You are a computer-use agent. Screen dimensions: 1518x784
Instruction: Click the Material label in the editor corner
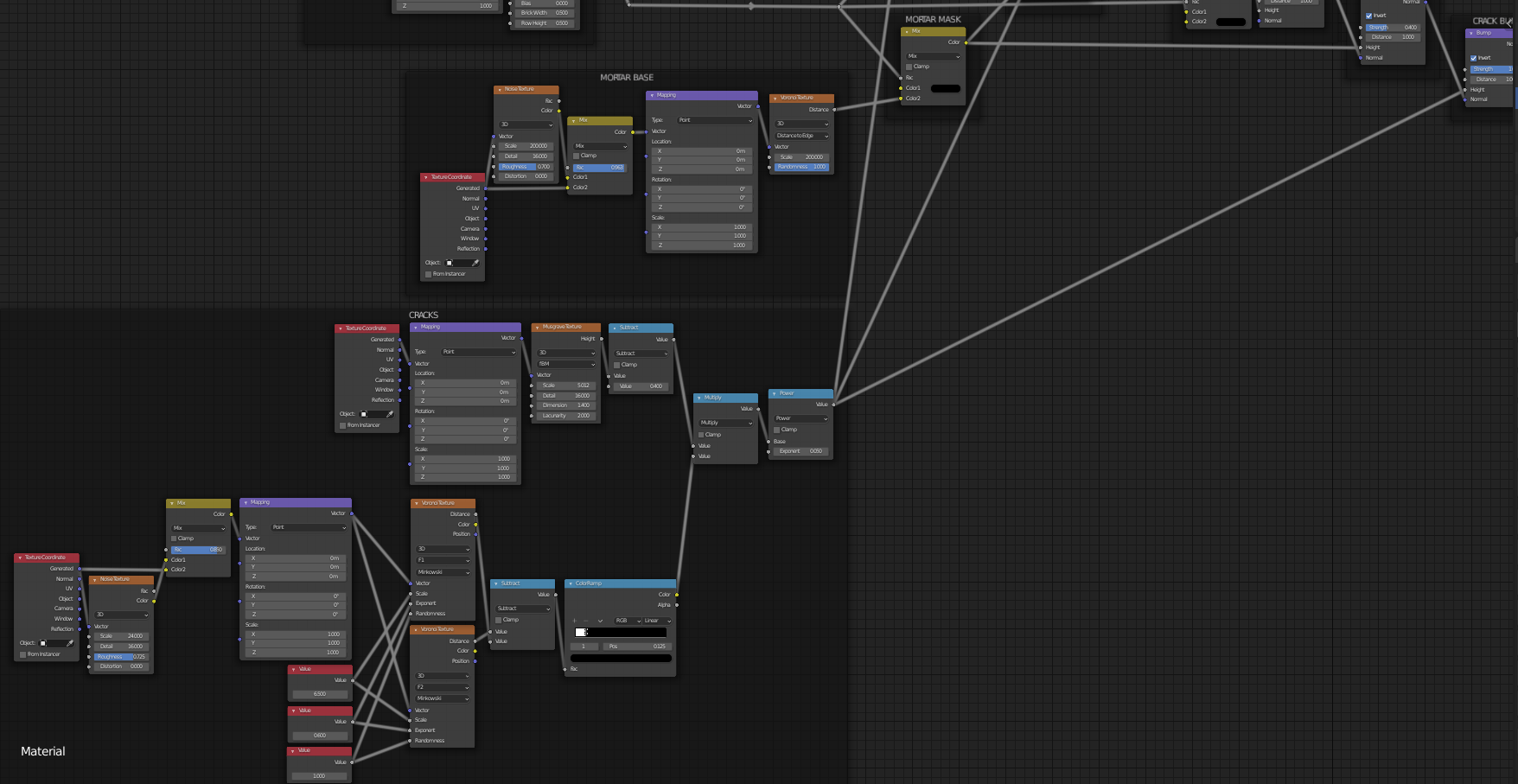[x=43, y=751]
